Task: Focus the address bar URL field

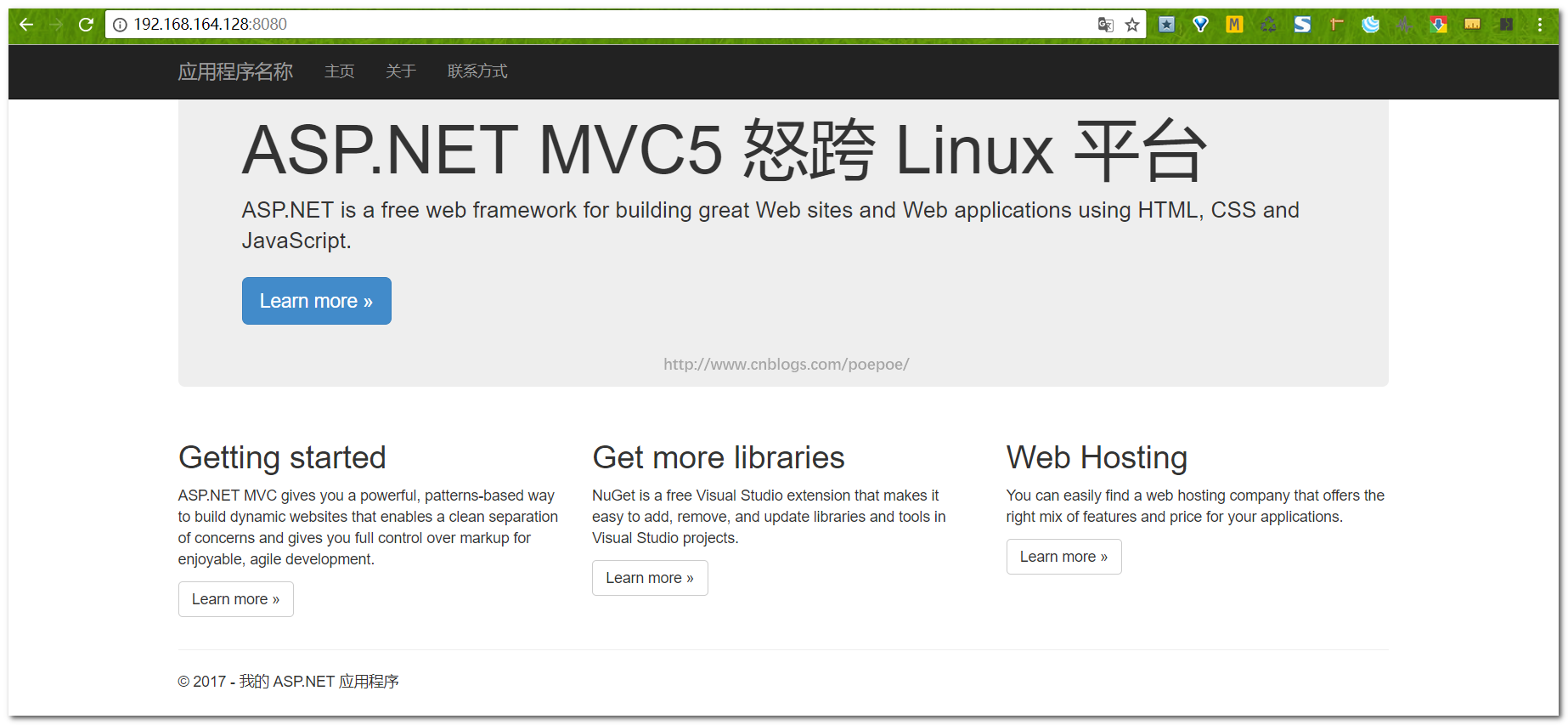Action: pyautogui.click(x=595, y=25)
